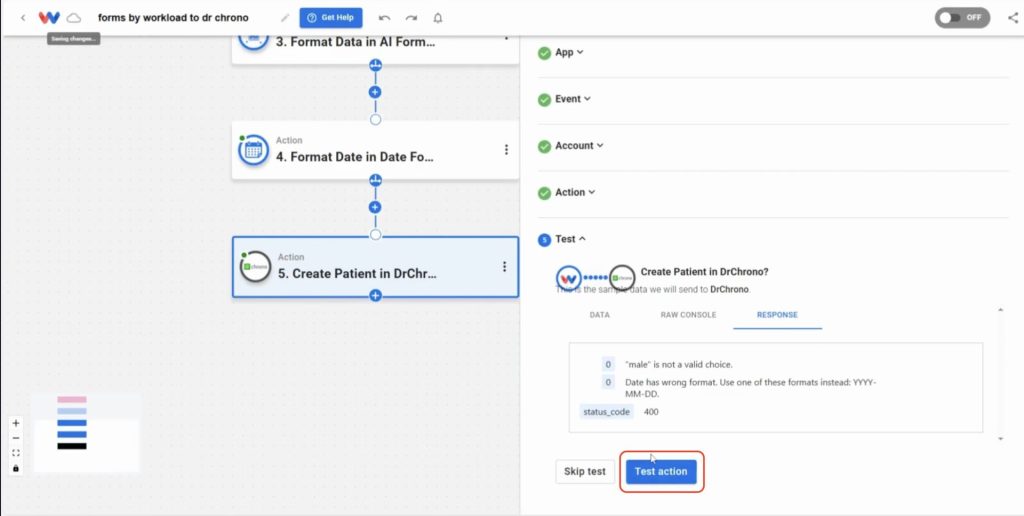
Task: Add step below Create Patient step
Action: tap(376, 295)
